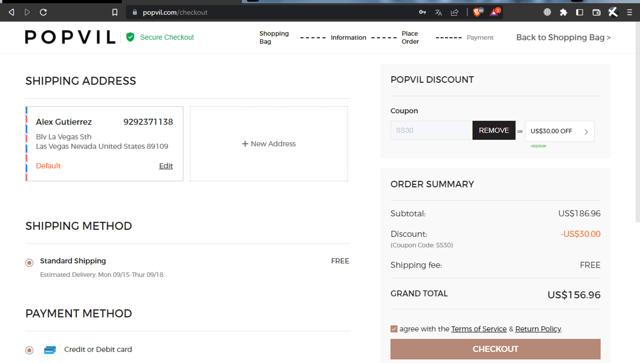Edit the Alex Gutierrez address

pyautogui.click(x=166, y=166)
